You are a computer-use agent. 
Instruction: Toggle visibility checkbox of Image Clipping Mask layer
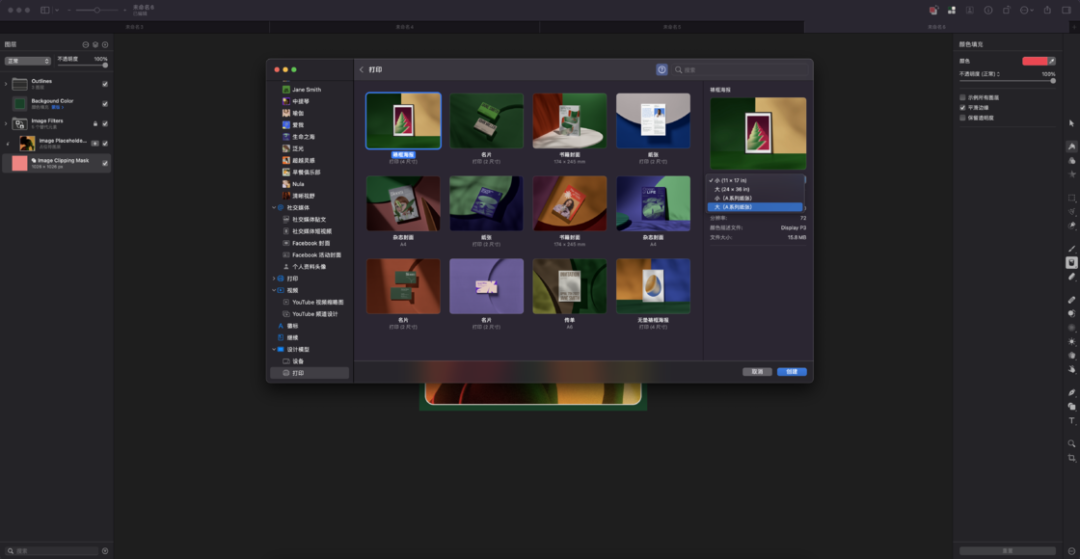click(105, 163)
